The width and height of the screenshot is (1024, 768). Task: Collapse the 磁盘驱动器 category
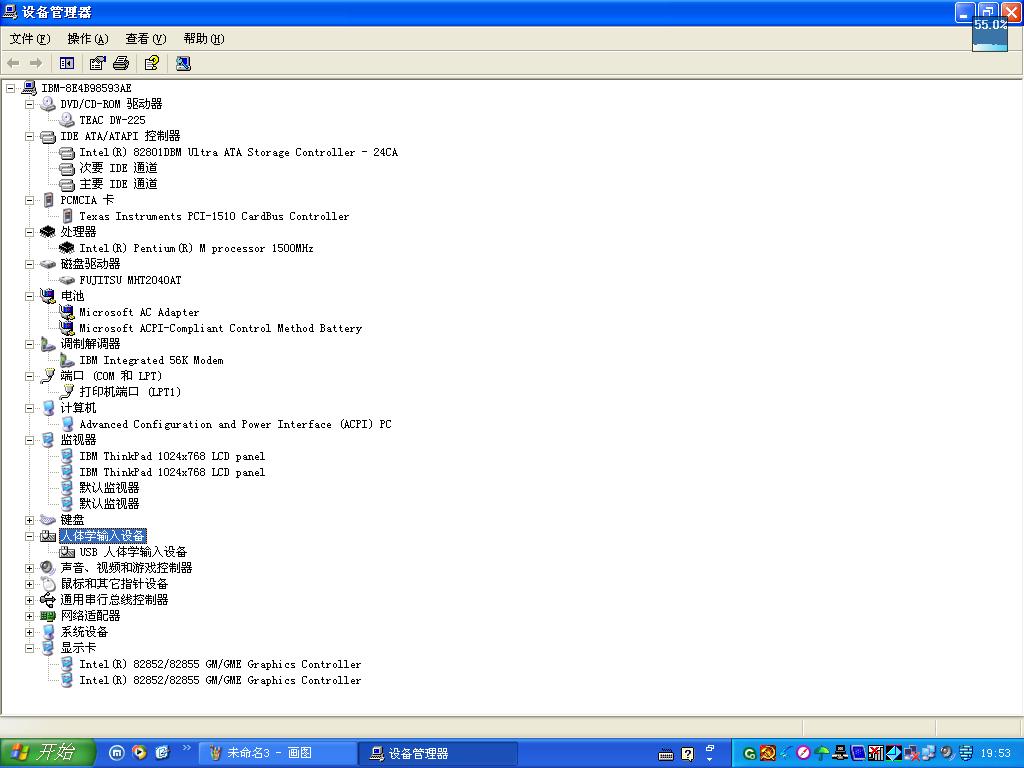pyautogui.click(x=29, y=264)
